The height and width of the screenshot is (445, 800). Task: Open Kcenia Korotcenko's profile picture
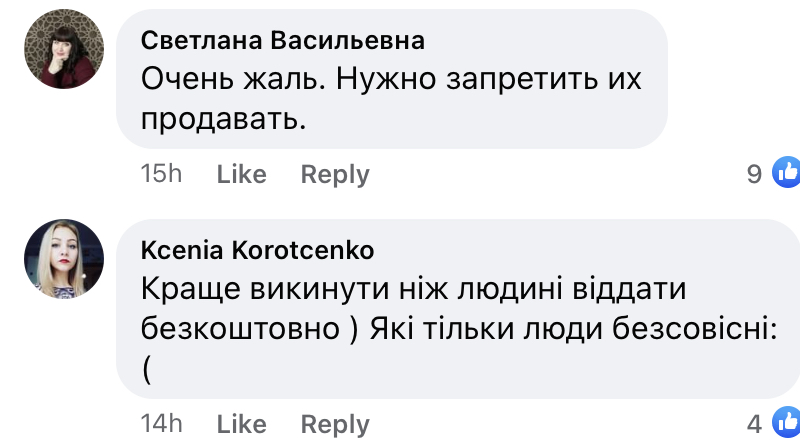tap(64, 260)
